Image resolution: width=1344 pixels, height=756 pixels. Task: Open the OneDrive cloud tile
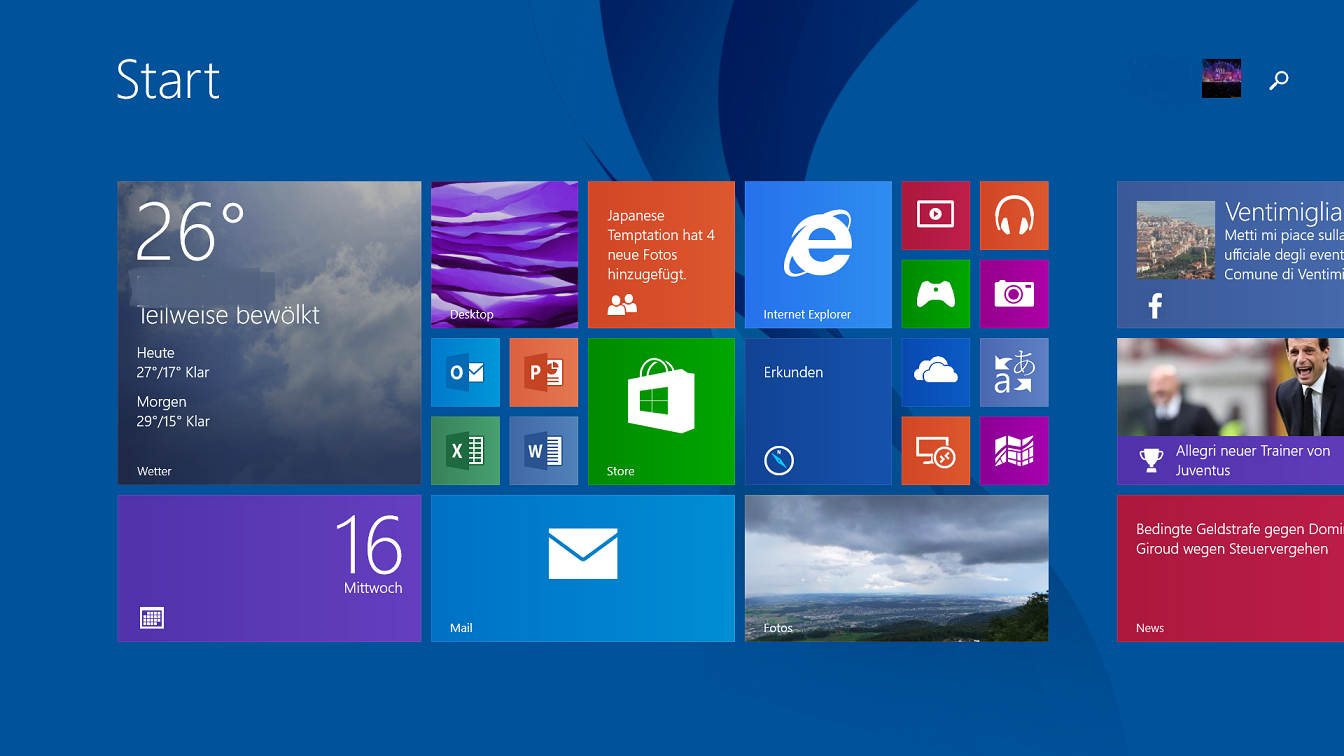[935, 372]
